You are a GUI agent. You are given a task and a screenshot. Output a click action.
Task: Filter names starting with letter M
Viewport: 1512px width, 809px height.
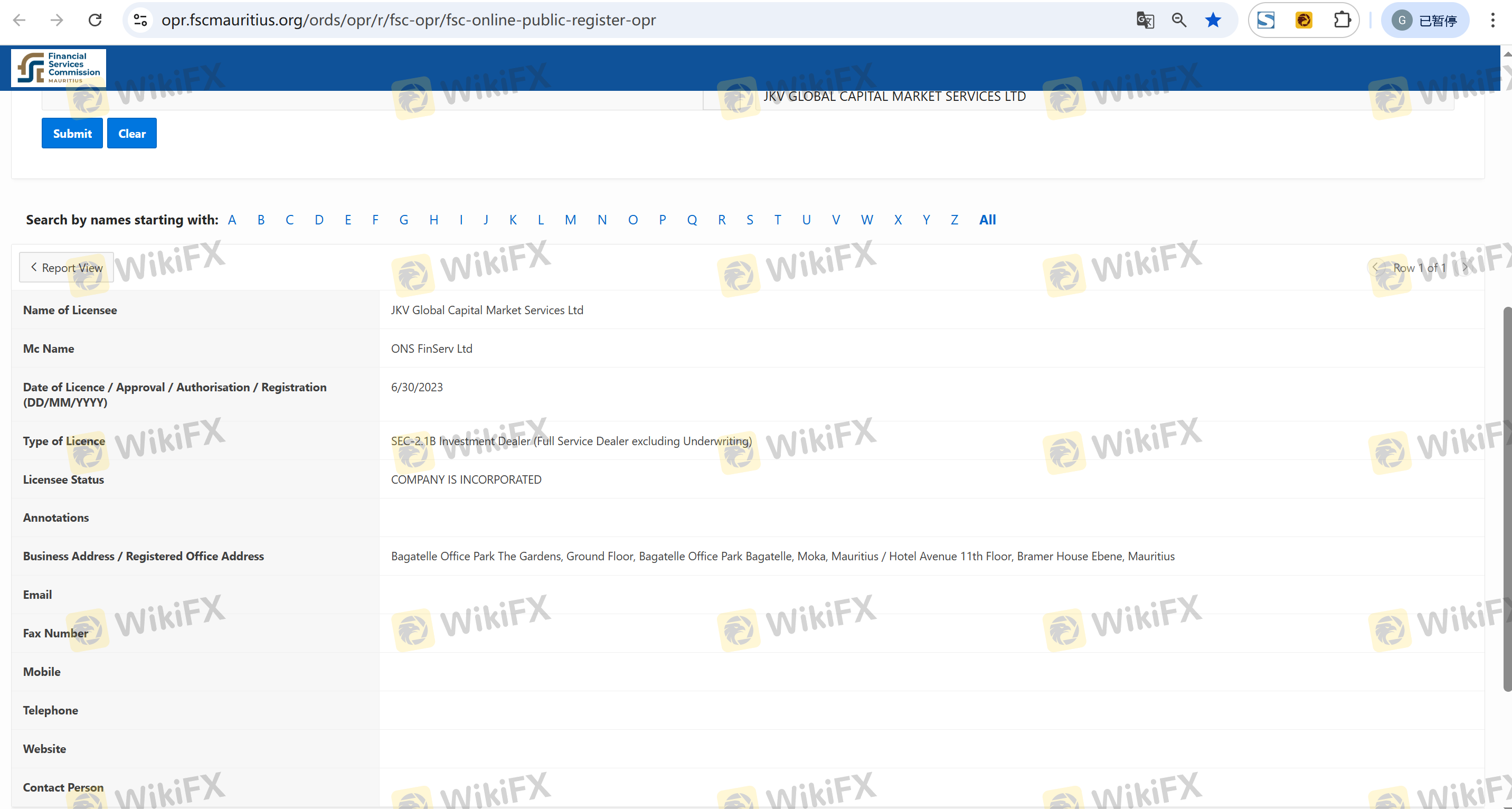click(570, 220)
